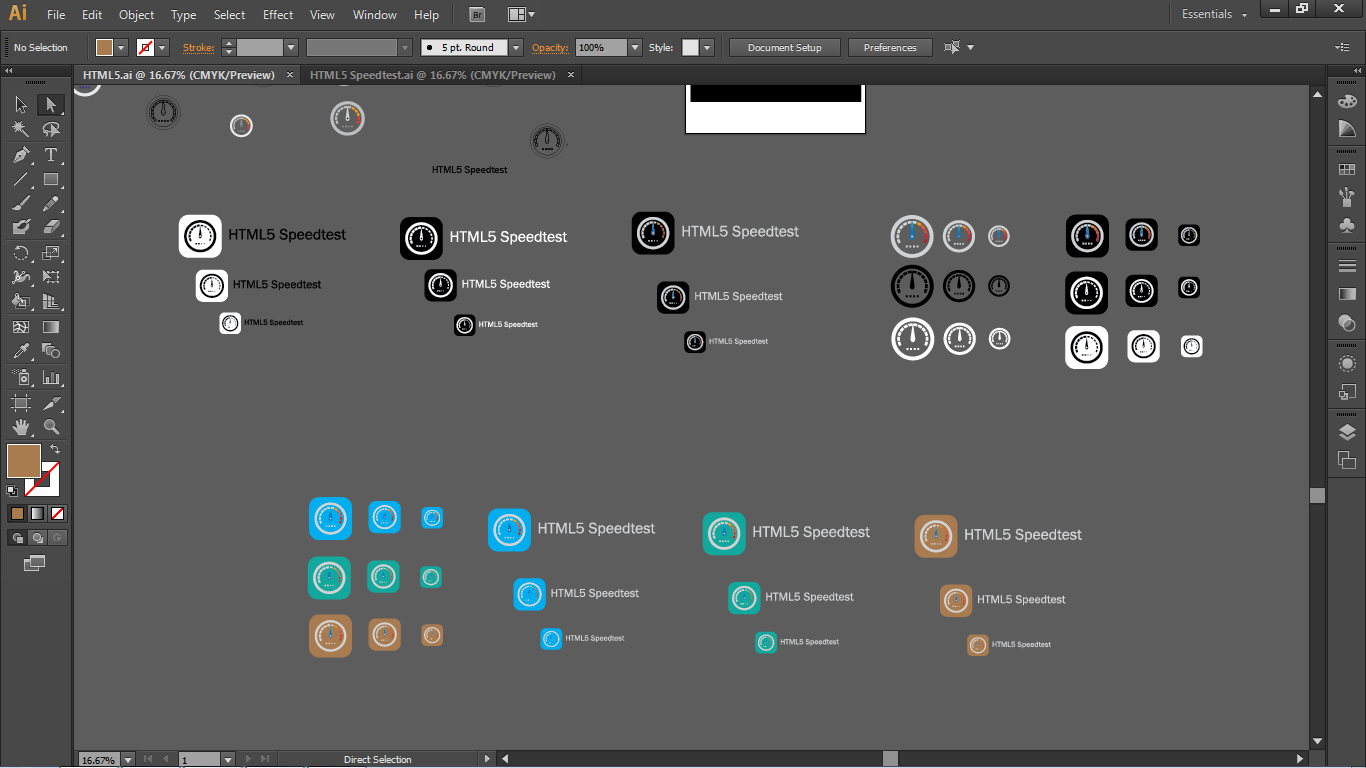The height and width of the screenshot is (768, 1366).
Task: Open the Color panel palette icon
Action: 1347,102
